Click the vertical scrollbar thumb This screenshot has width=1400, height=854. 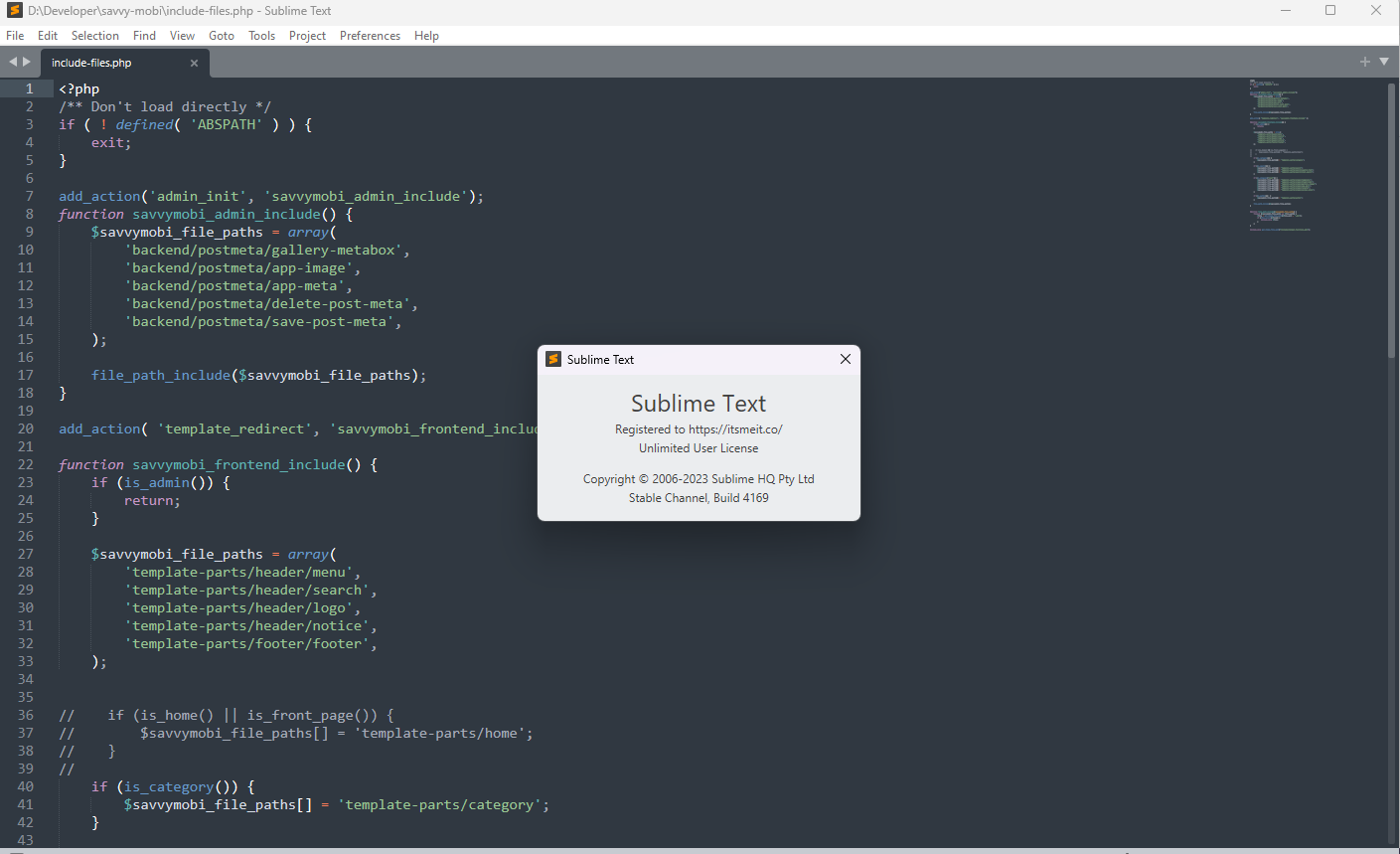click(1391, 220)
